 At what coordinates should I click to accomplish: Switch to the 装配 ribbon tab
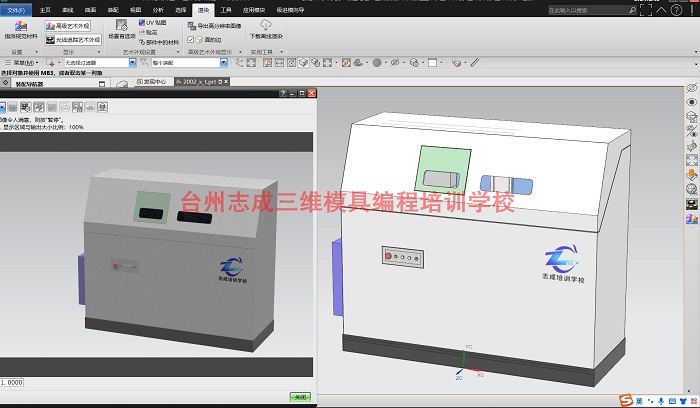tap(113, 10)
